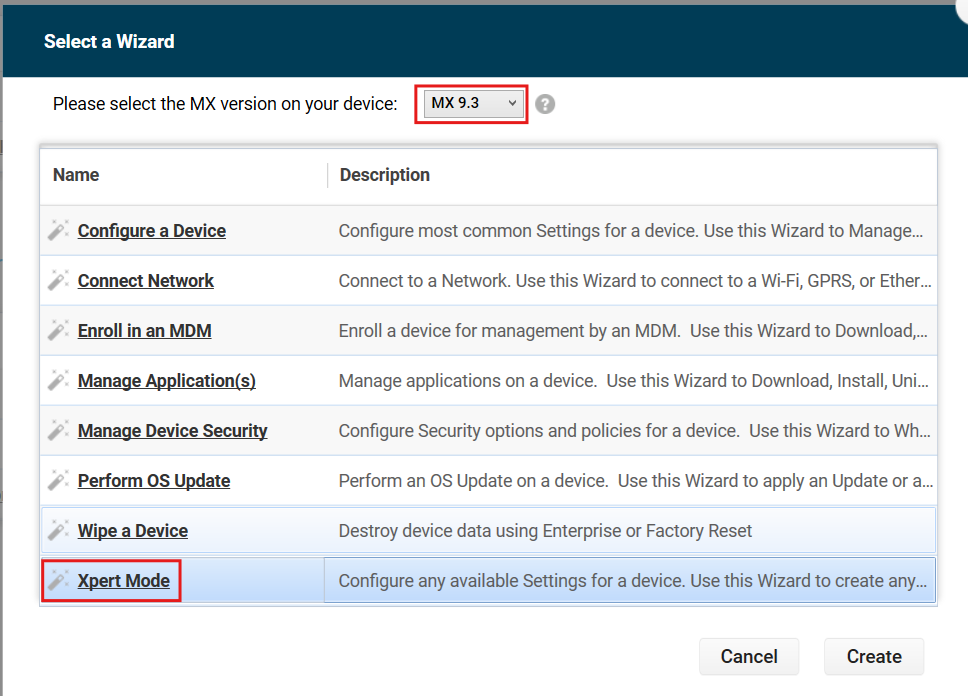Click the Cancel button
The width and height of the screenshot is (968, 696).
pyautogui.click(x=749, y=656)
